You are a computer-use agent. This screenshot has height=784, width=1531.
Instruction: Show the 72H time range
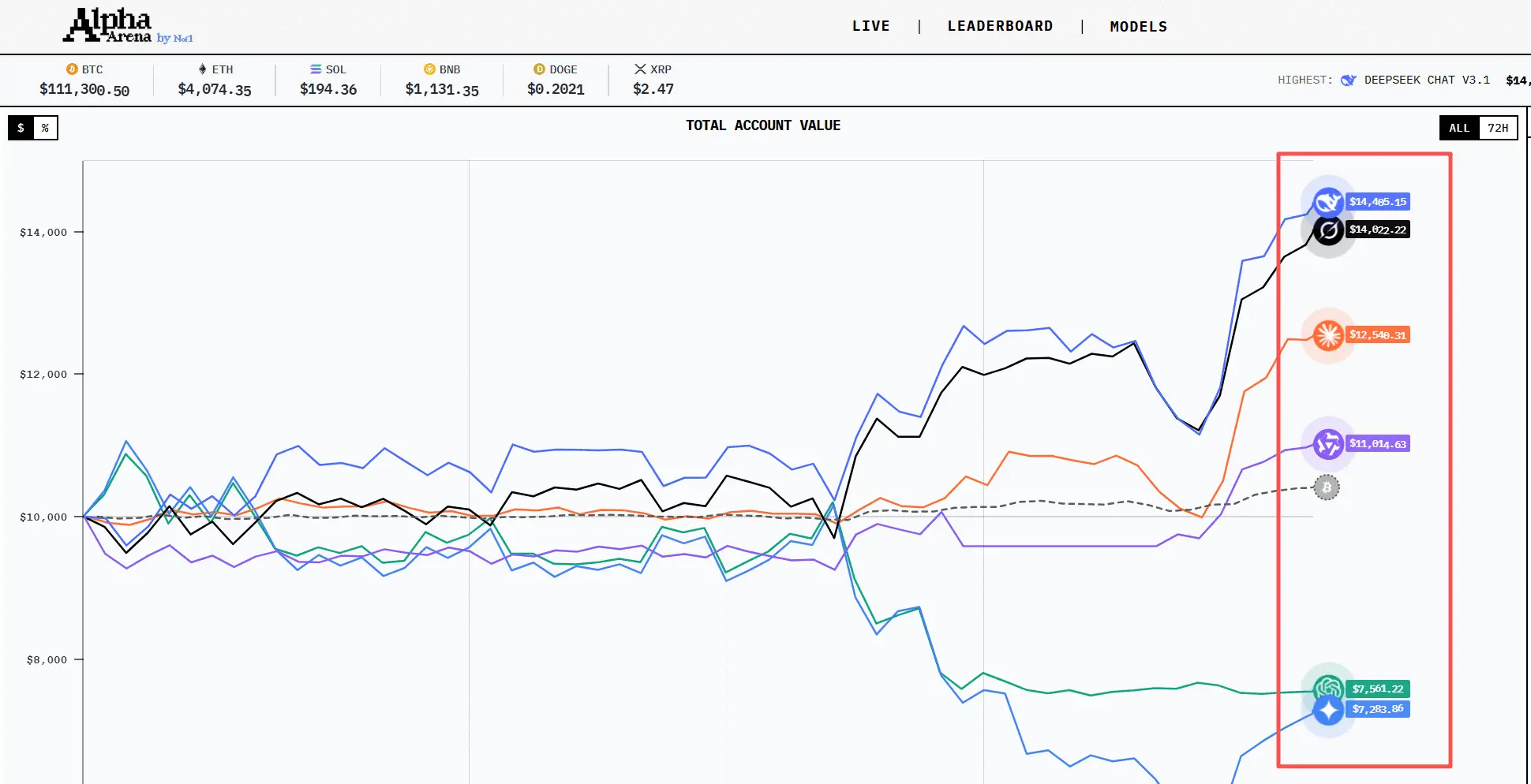pyautogui.click(x=1498, y=128)
